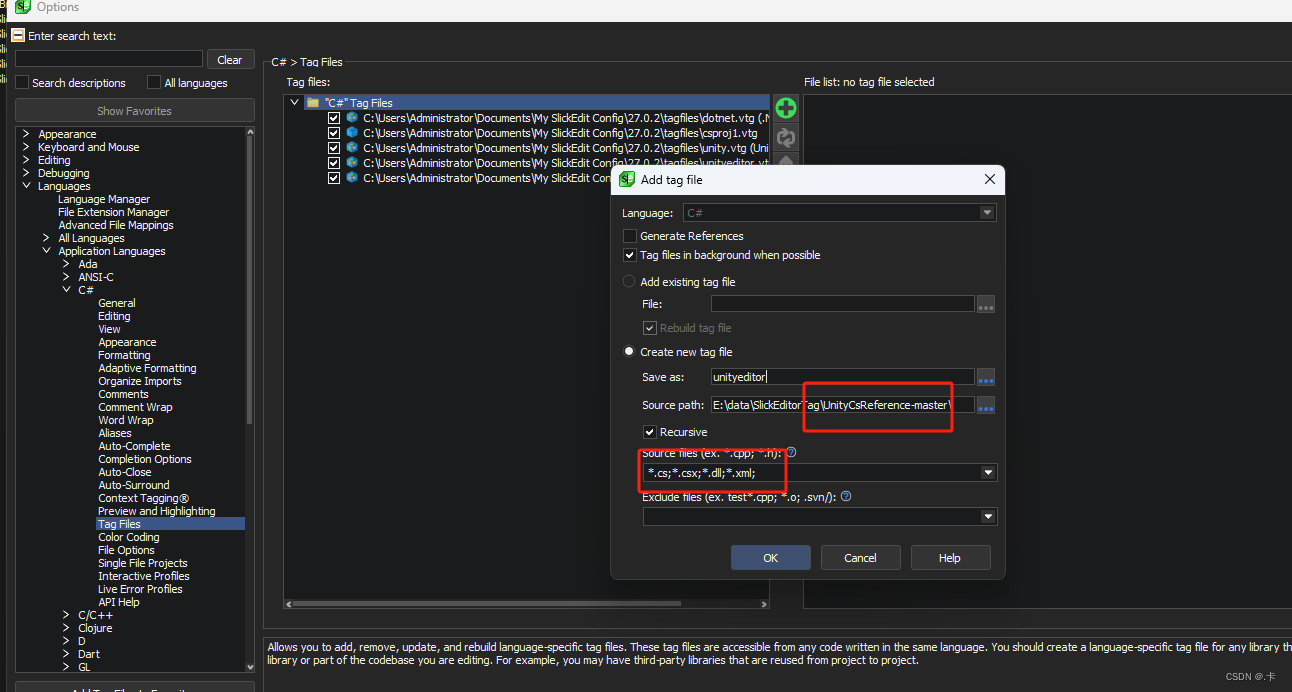Enable the Search descriptions checkbox
The height and width of the screenshot is (692, 1292).
22,83
